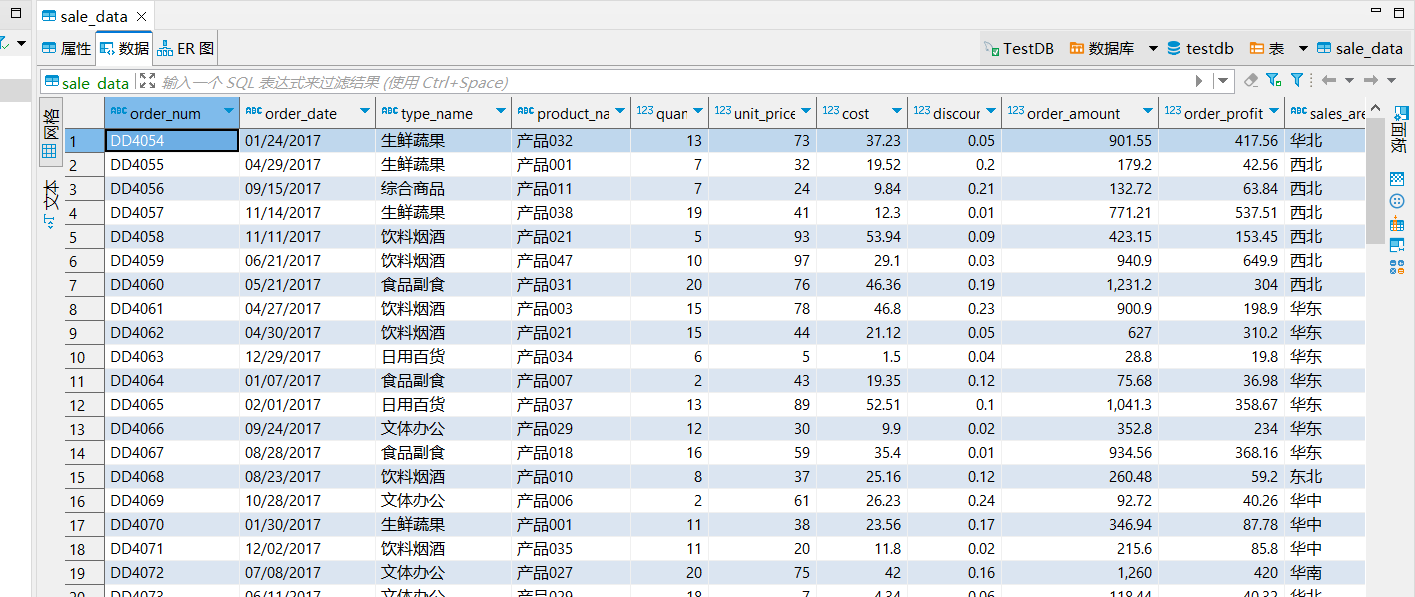Open order_num column filter dropdown
Screen dimensions: 1415x597
click(x=229, y=112)
